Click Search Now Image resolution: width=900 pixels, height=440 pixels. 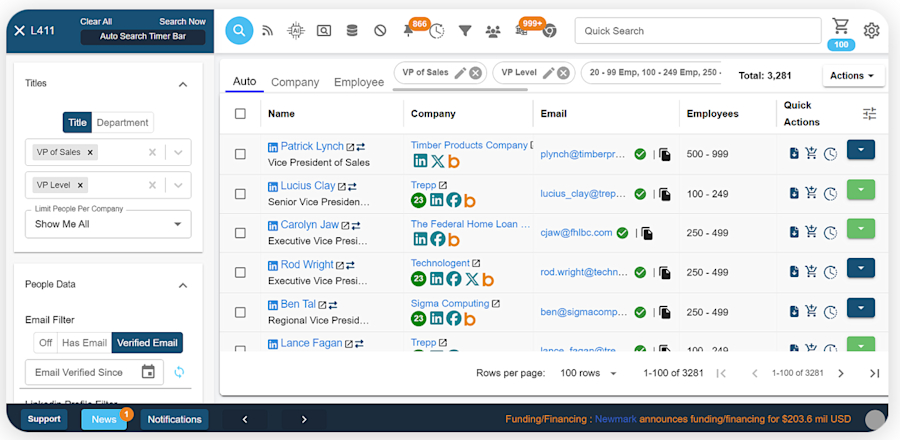(182, 21)
